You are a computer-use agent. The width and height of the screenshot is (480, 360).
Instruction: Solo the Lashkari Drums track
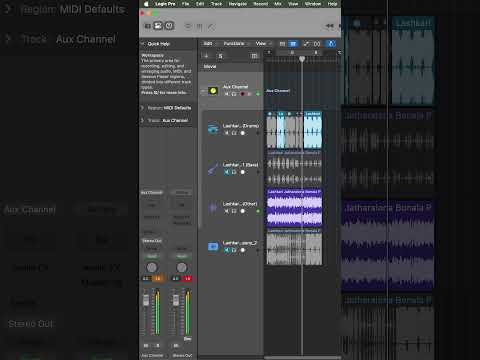point(234,133)
